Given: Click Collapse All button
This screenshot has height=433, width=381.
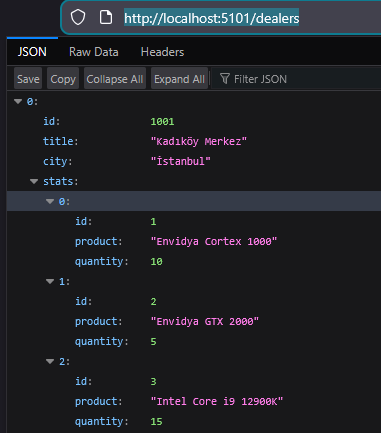Looking at the screenshot, I should (115, 79).
